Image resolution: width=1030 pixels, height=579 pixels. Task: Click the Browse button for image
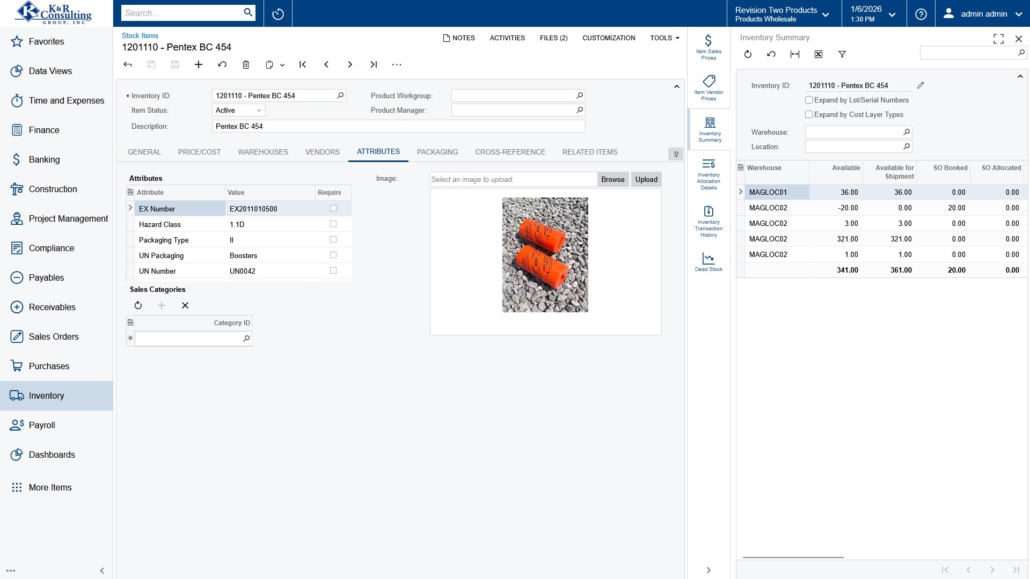click(x=612, y=180)
